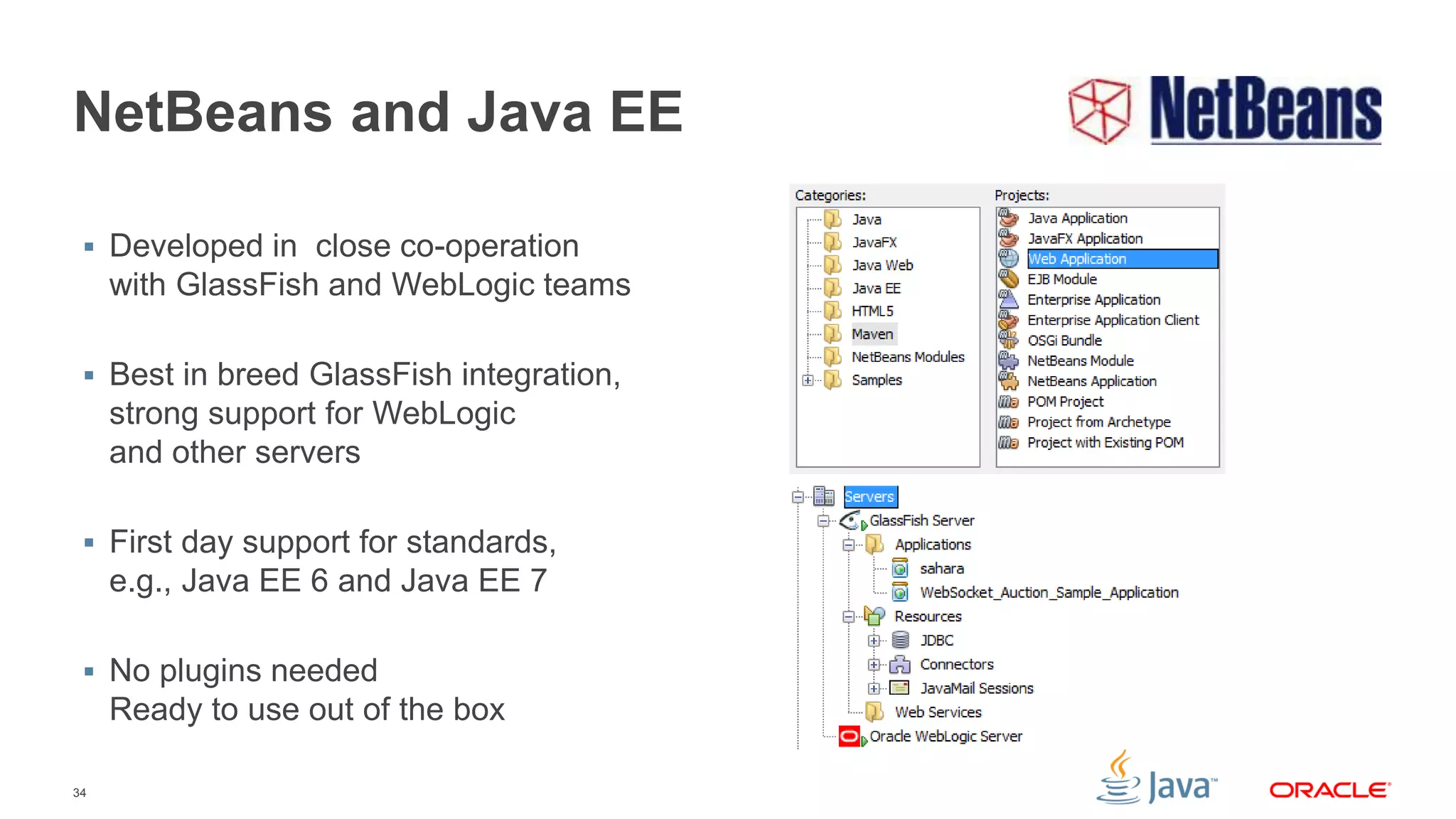
Task: Select Project from Archetype label
Action: (1099, 422)
